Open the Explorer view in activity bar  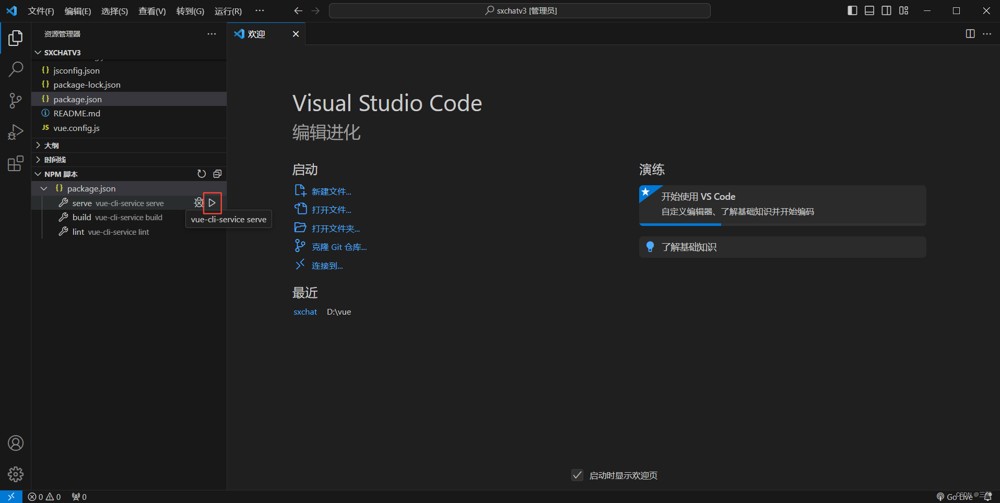[15, 38]
